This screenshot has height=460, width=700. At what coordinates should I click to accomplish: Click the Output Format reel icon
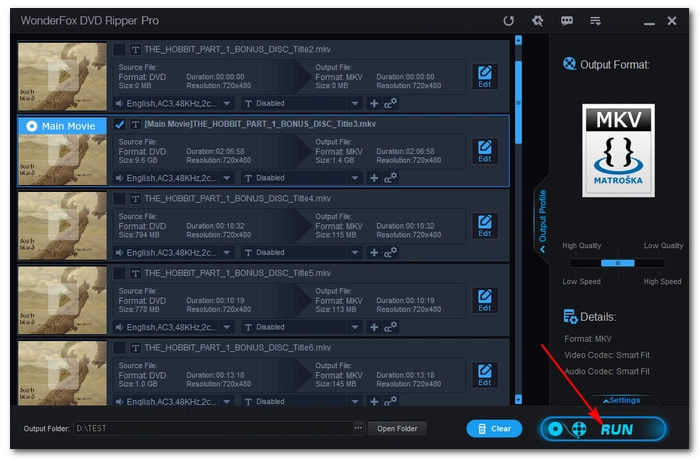pos(569,64)
